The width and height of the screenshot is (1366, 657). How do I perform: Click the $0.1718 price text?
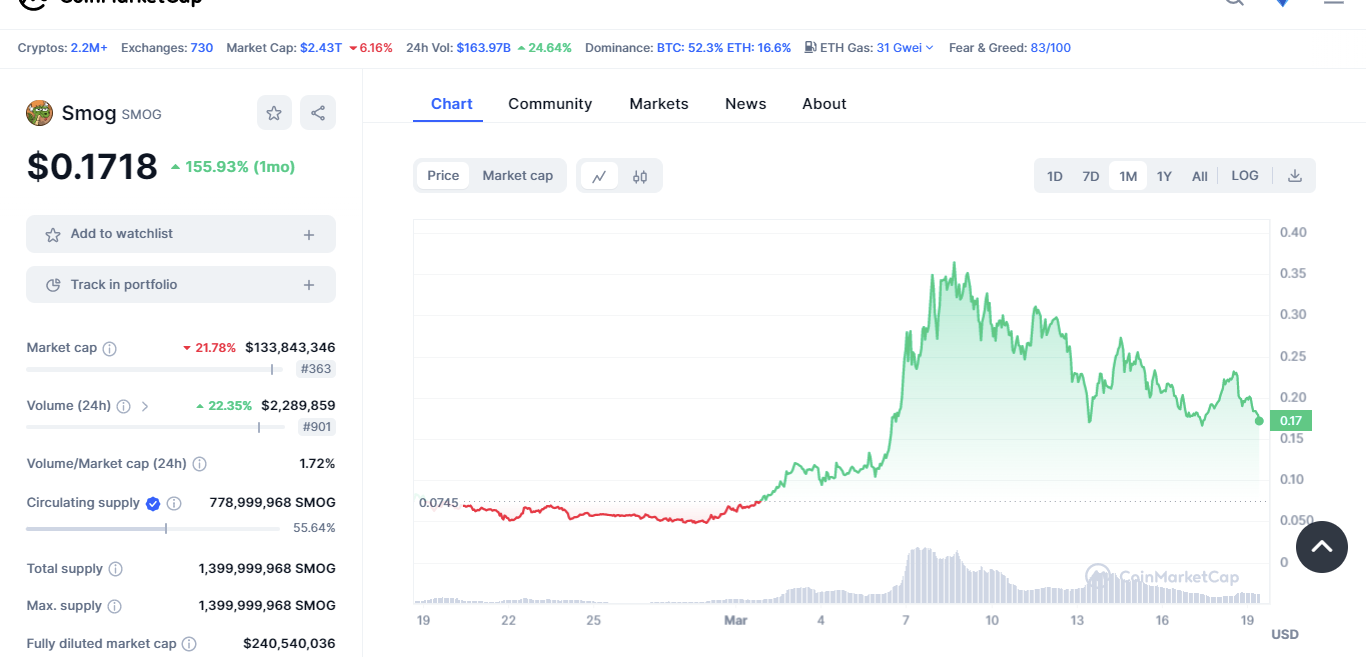pos(92,167)
